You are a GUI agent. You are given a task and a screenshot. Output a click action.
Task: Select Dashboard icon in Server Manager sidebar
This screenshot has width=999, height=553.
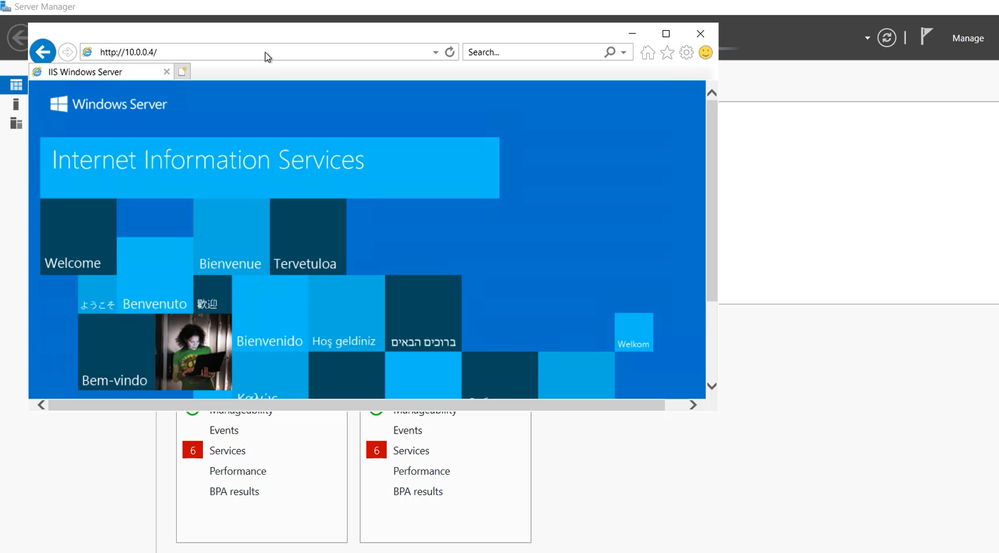coord(16,85)
